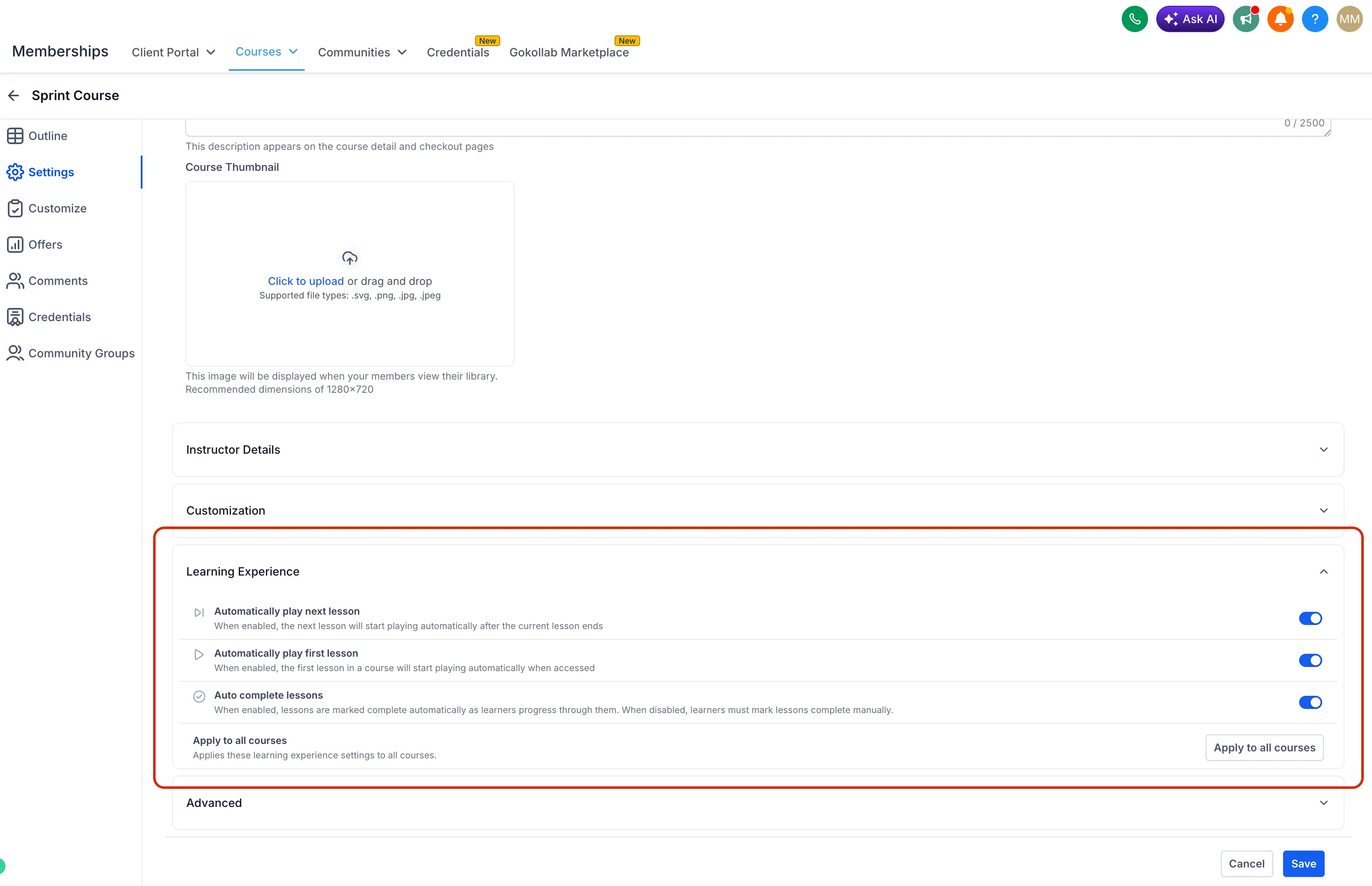Open the Ask AI assistant

(x=1189, y=19)
